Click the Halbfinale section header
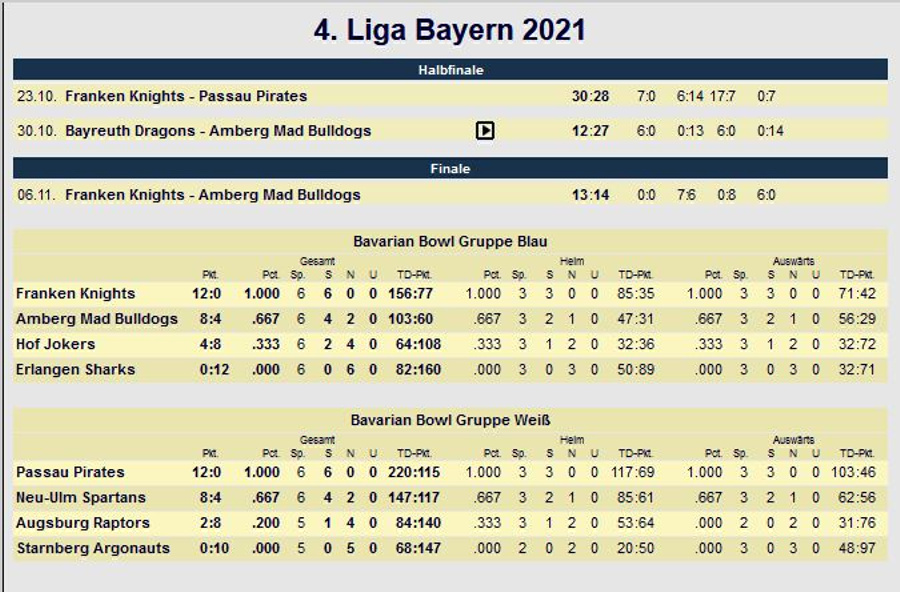The height and width of the screenshot is (592, 900). pyautogui.click(x=450, y=70)
